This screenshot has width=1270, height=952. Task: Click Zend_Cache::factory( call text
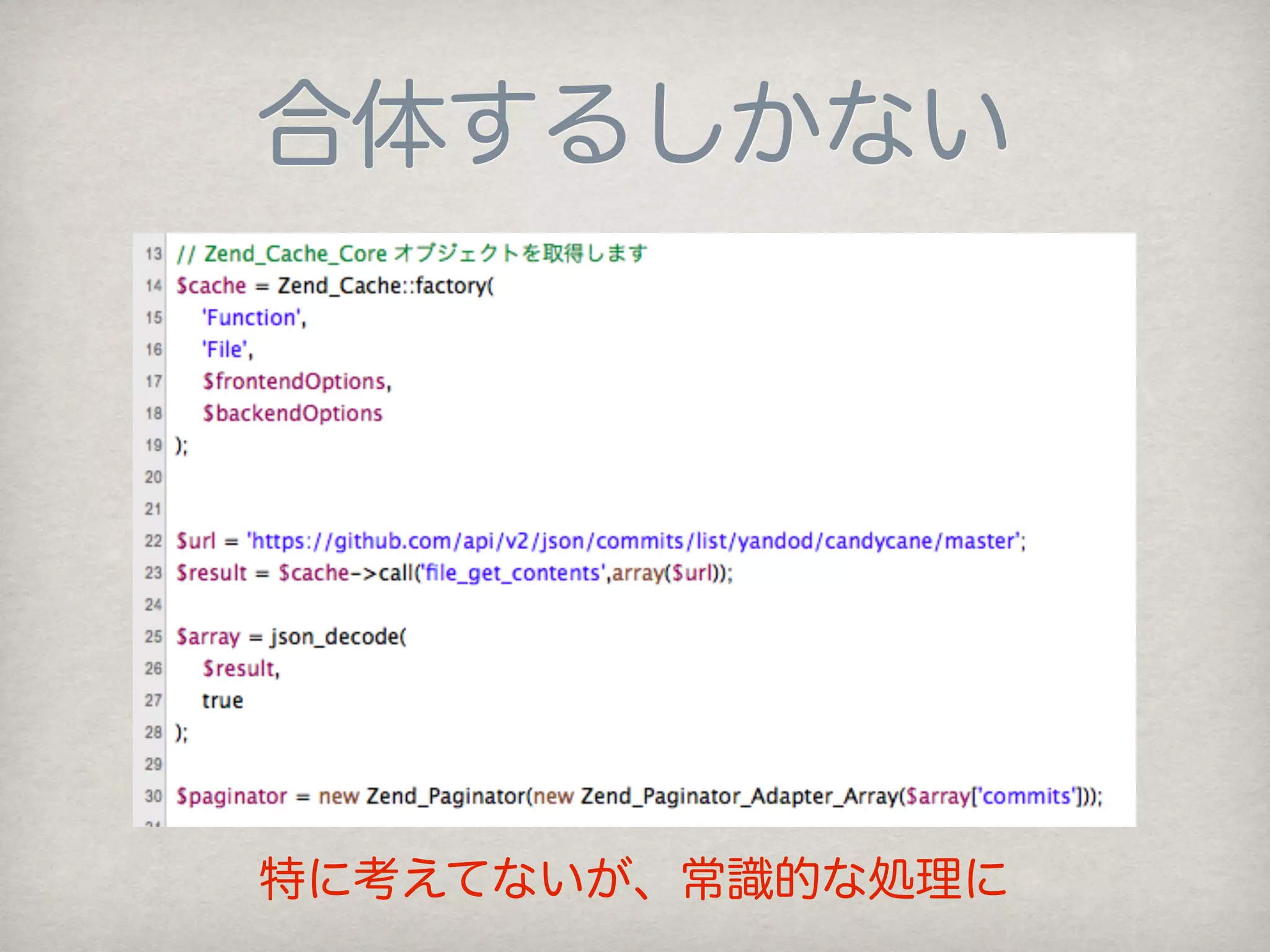tap(385, 286)
